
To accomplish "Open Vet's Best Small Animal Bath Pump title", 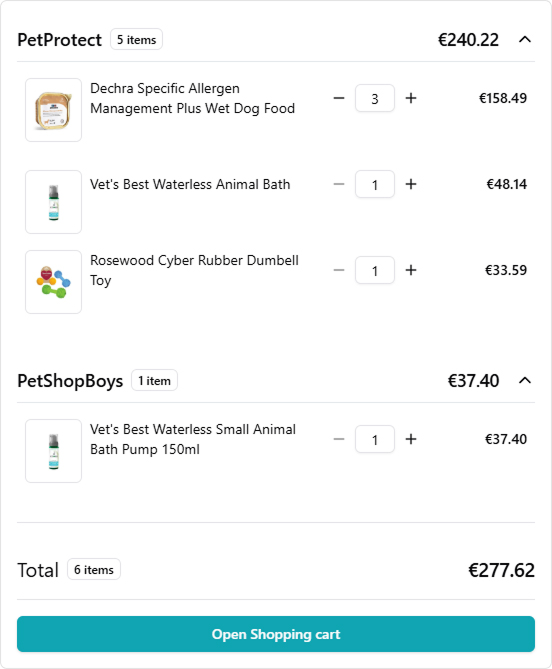I will point(193,439).
